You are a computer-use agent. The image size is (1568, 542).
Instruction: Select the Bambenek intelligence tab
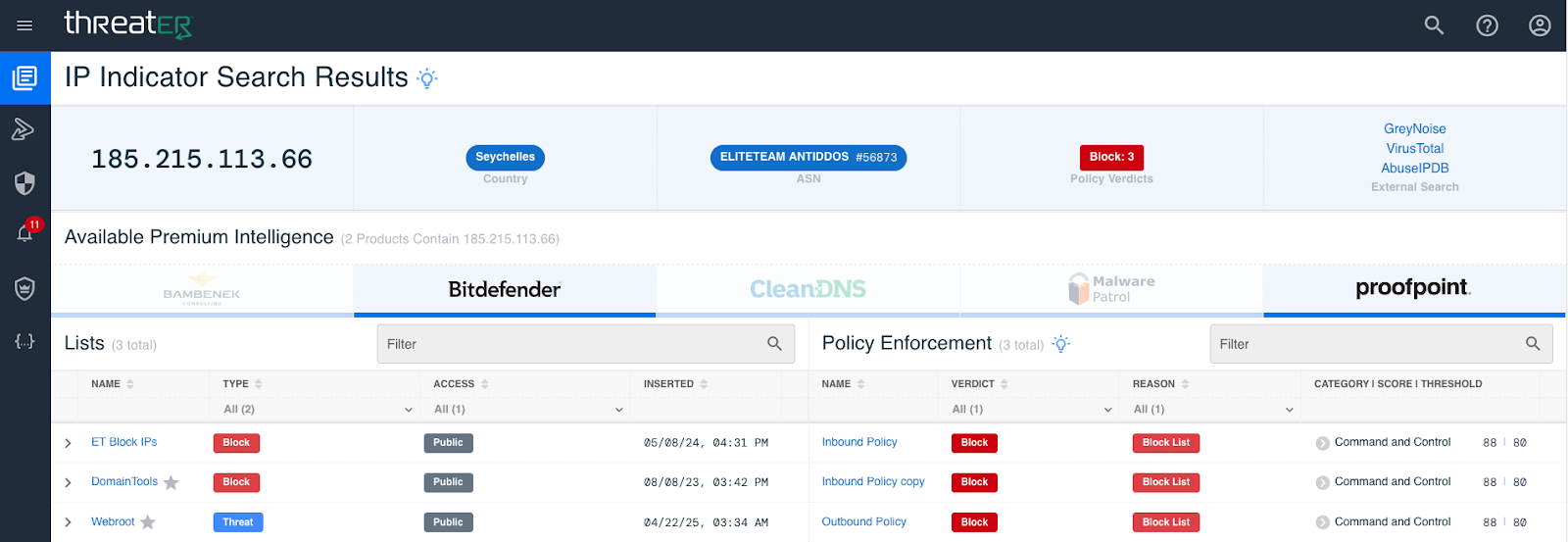click(x=202, y=290)
